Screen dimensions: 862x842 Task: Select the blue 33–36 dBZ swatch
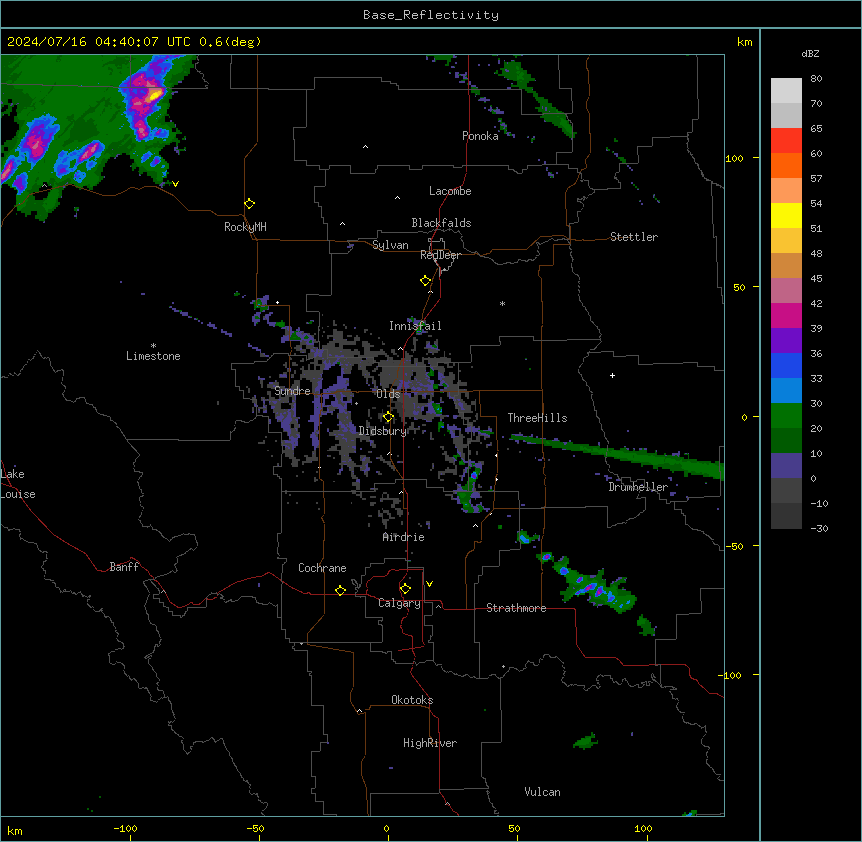click(x=786, y=365)
